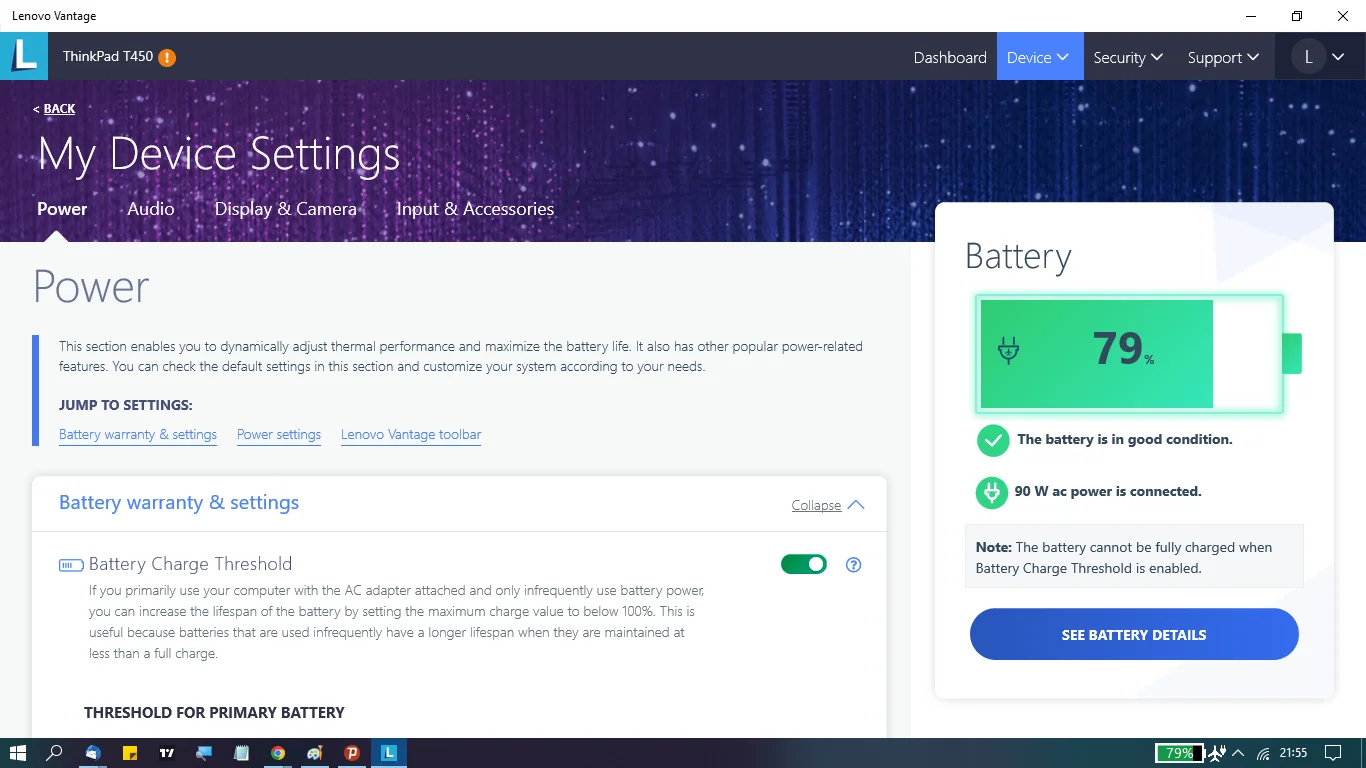Click the 'Battery Charge Threshold' setting title

pos(190,564)
